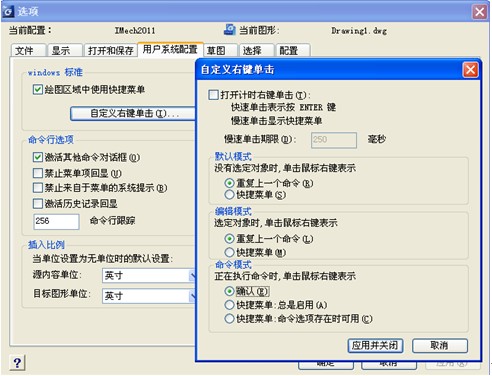Image resolution: width=492 pixels, height=376 pixels.
Task: Choose 快捷菜单: 总是启用 (A) radio
Action: [x=229, y=305]
